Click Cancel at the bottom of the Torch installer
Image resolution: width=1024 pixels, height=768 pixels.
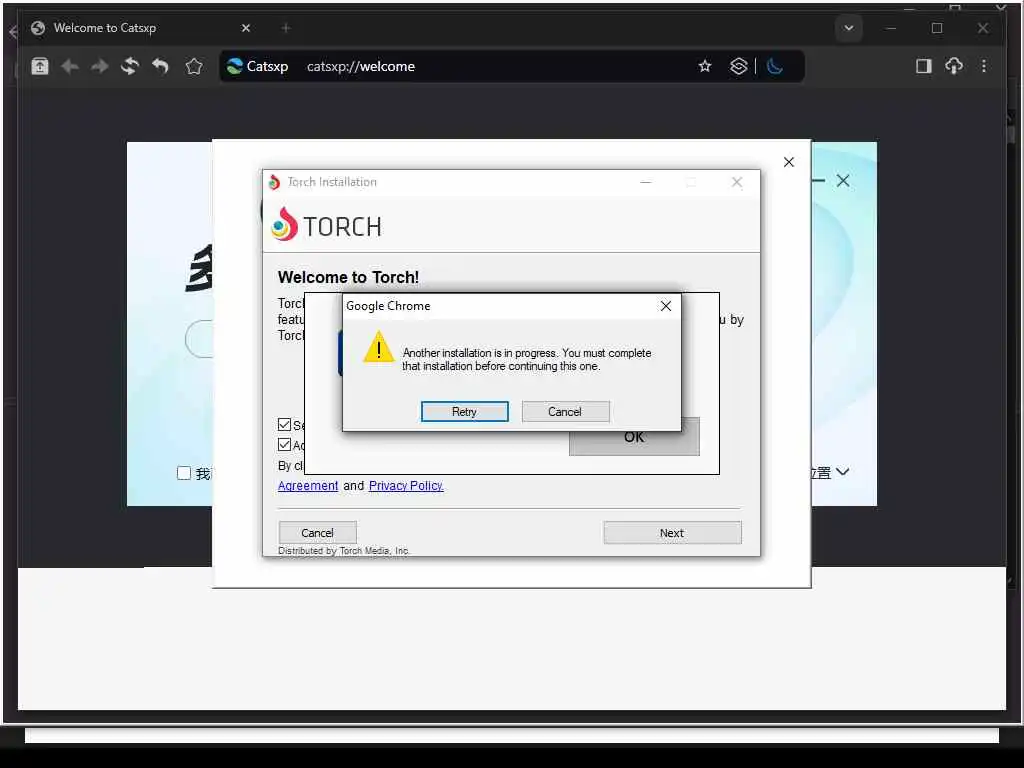(x=317, y=533)
